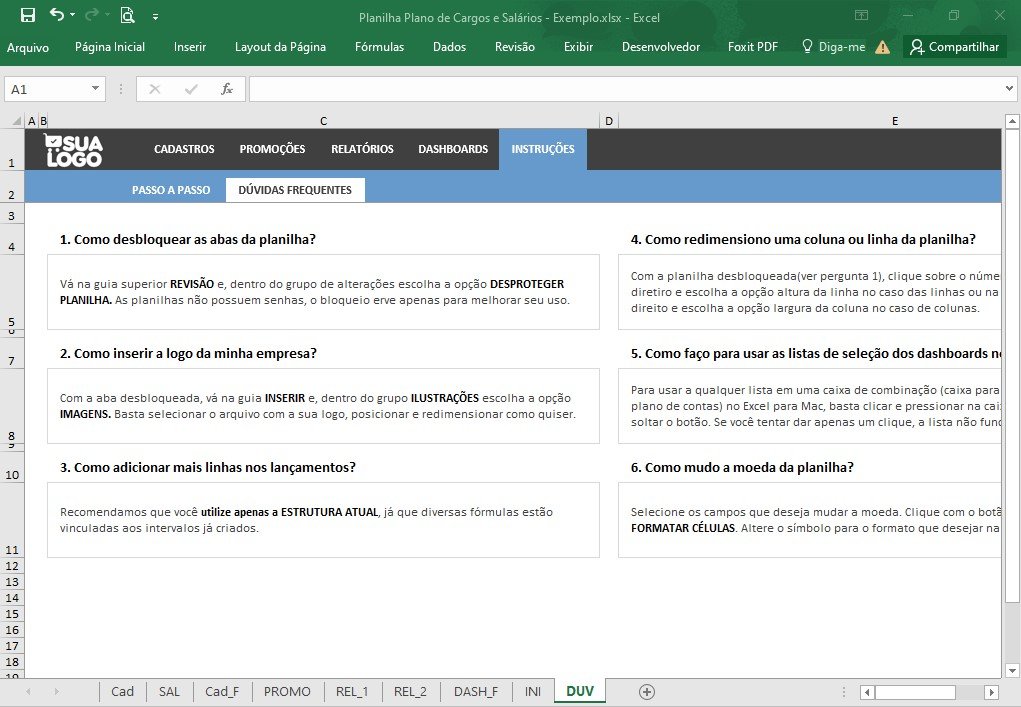Viewport: 1021px width, 707px height.
Task: Add a new sheet with plus icon
Action: pos(647,691)
